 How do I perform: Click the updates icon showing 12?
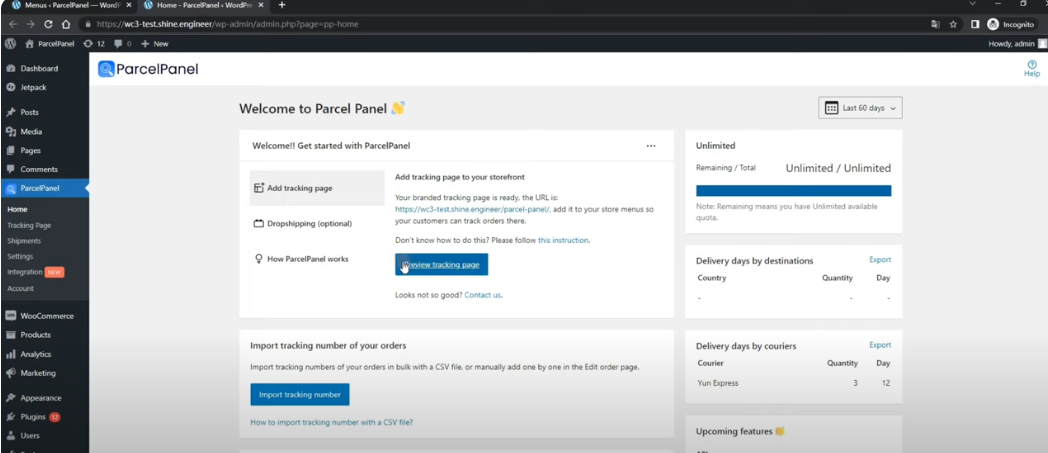94,43
